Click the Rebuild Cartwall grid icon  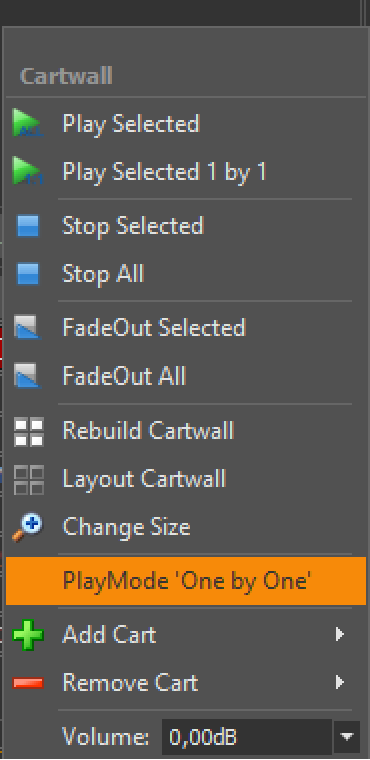pos(29,431)
